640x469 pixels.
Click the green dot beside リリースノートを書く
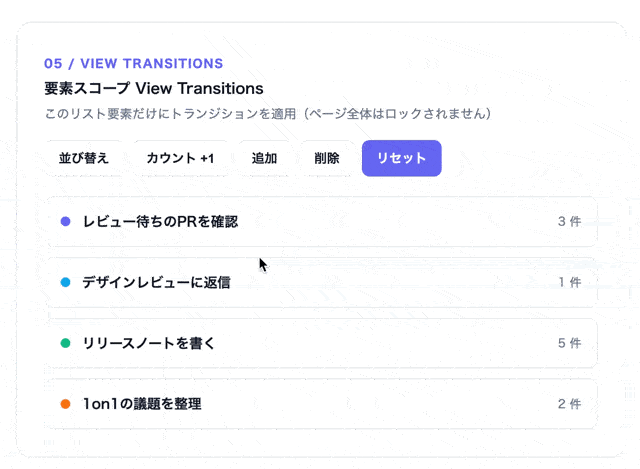coord(66,343)
